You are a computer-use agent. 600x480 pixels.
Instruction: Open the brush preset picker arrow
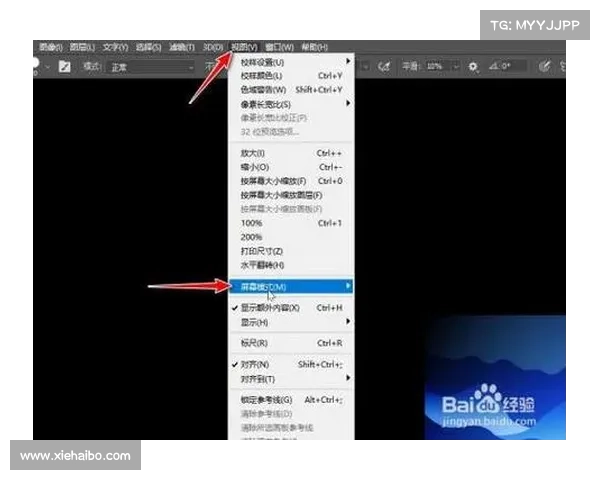pyautogui.click(x=47, y=67)
